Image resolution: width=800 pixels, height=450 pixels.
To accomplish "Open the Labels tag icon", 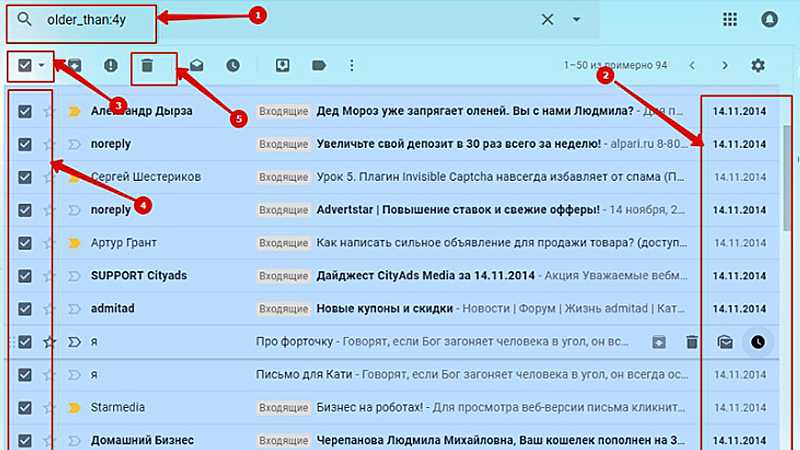I will coord(319,65).
